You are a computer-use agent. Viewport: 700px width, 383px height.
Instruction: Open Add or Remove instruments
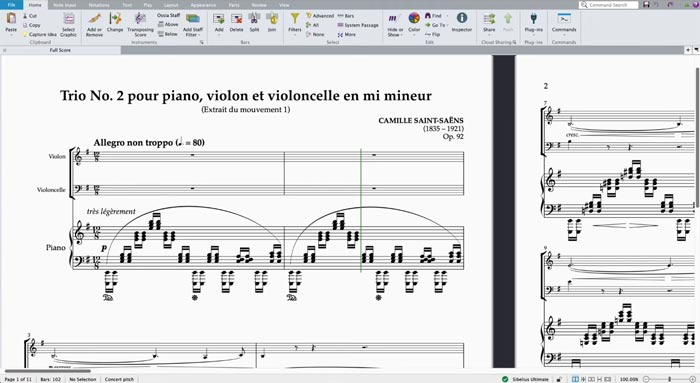94,25
